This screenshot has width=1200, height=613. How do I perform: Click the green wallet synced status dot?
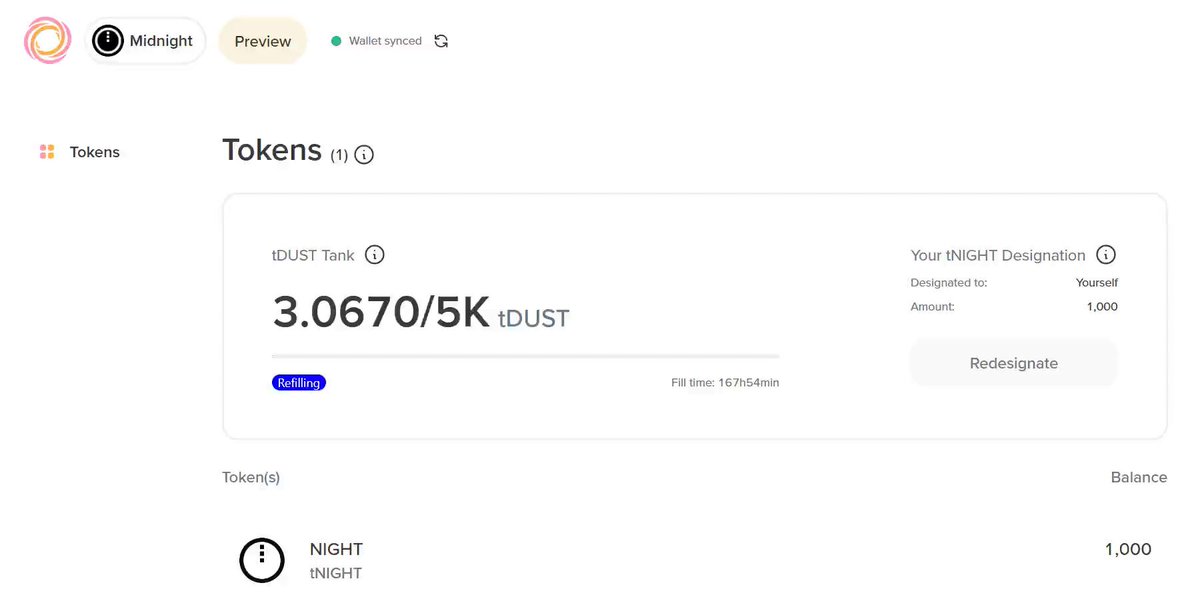tap(337, 41)
